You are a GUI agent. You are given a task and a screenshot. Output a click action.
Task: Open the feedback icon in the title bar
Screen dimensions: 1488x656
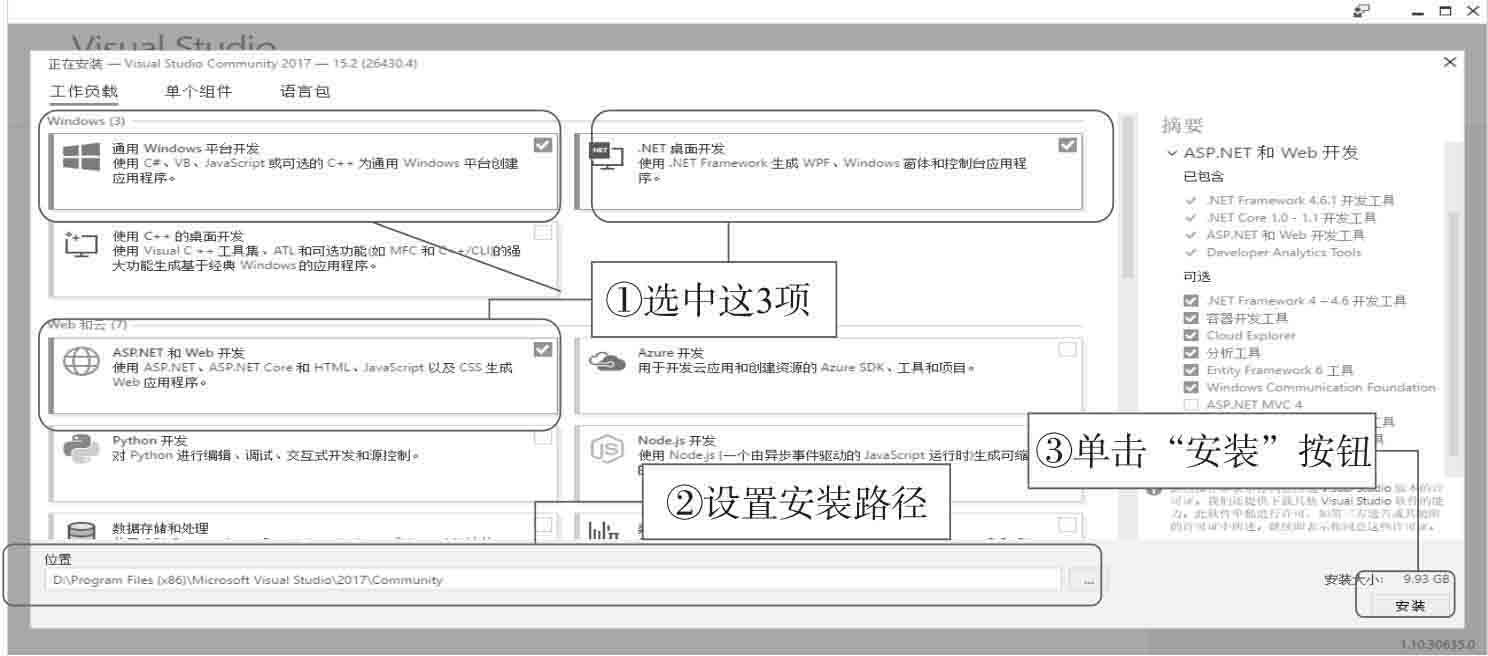coord(1360,10)
